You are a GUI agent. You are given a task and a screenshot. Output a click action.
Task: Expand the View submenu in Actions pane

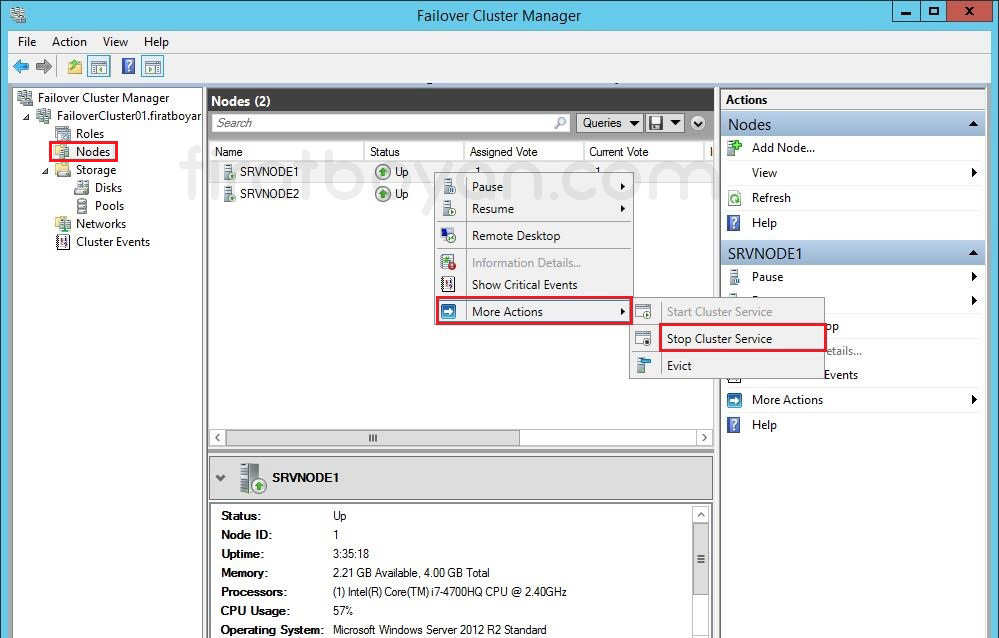pos(974,173)
